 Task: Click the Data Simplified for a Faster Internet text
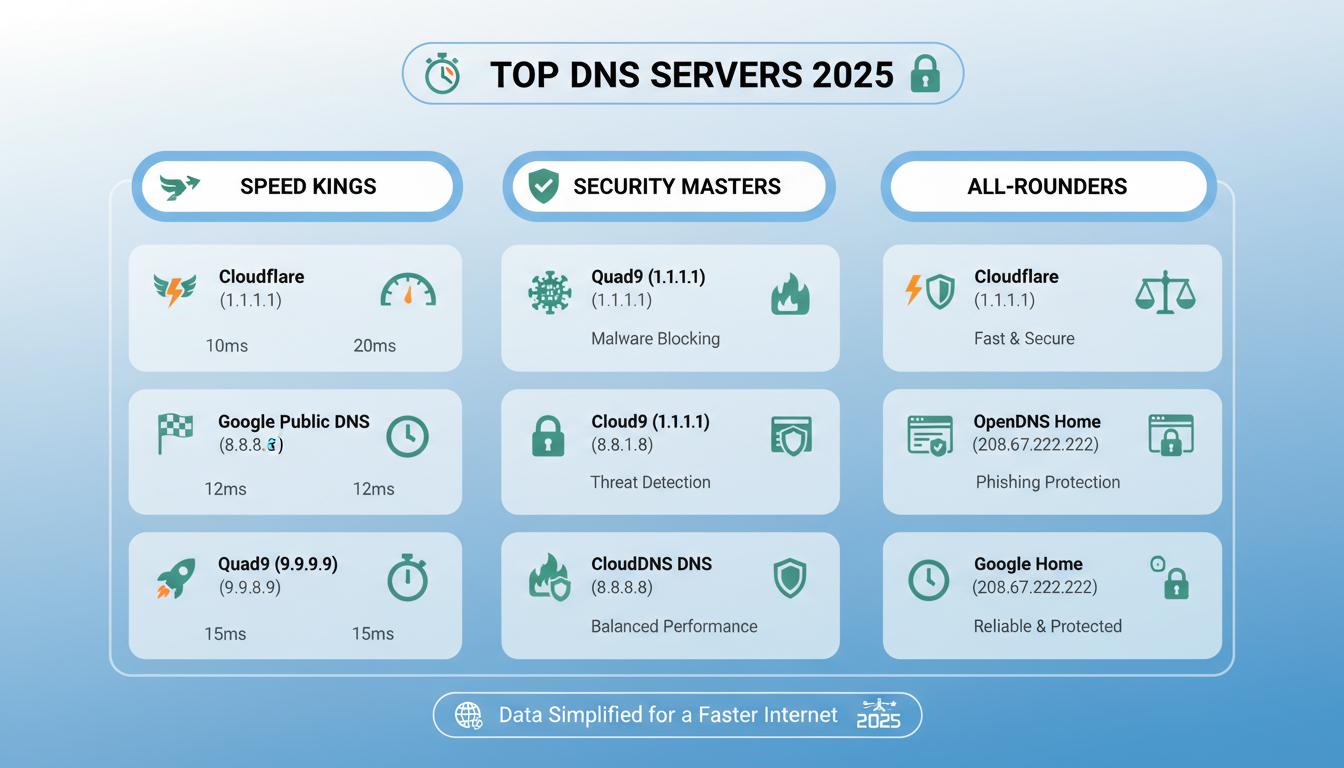pyautogui.click(x=668, y=715)
